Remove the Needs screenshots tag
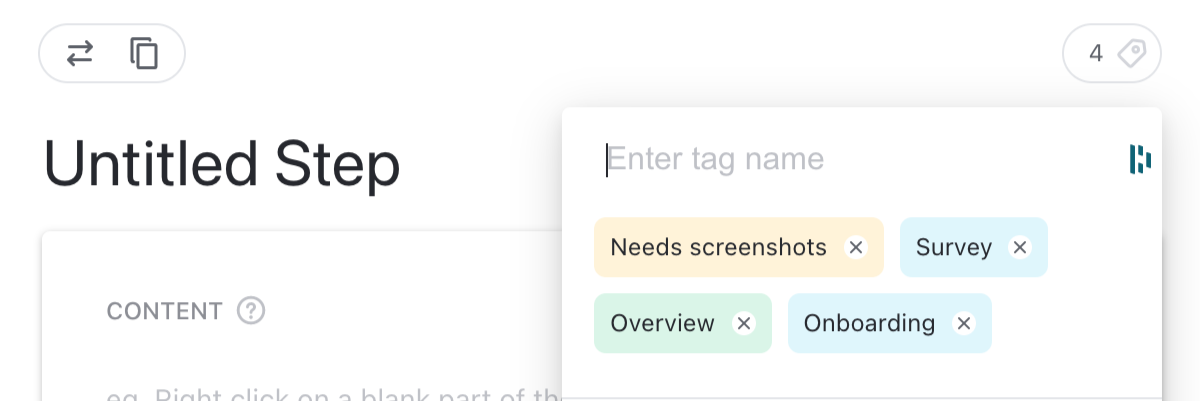Viewport: 1200px width, 401px height. (855, 247)
